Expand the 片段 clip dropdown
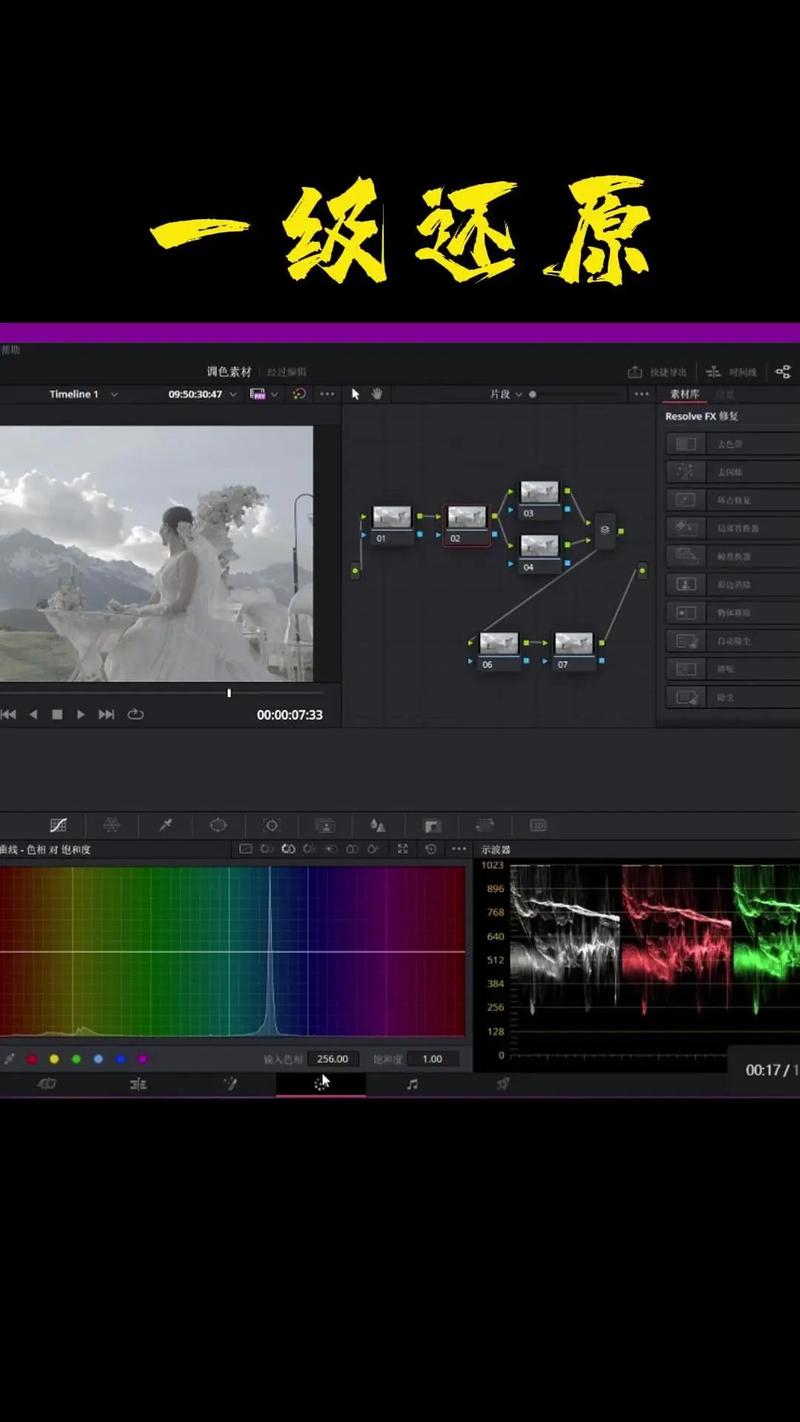The height and width of the screenshot is (1422, 800). point(518,394)
